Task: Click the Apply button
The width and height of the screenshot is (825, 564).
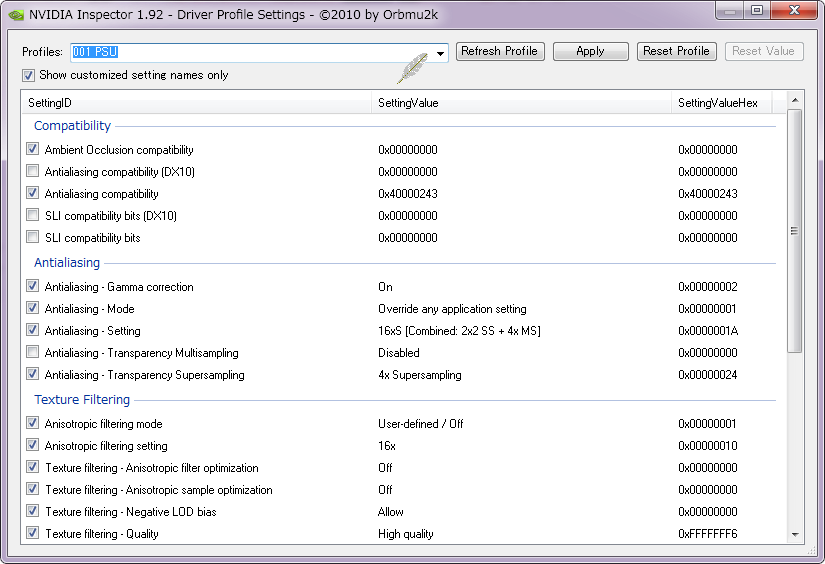Action: point(590,52)
